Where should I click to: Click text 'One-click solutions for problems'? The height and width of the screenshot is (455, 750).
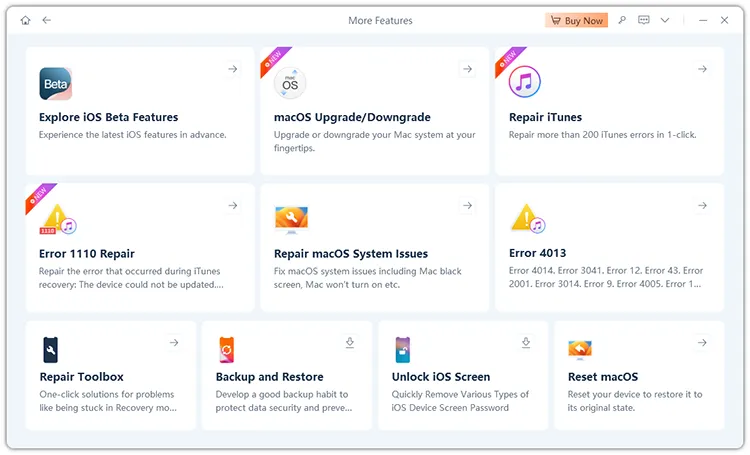[107, 395]
